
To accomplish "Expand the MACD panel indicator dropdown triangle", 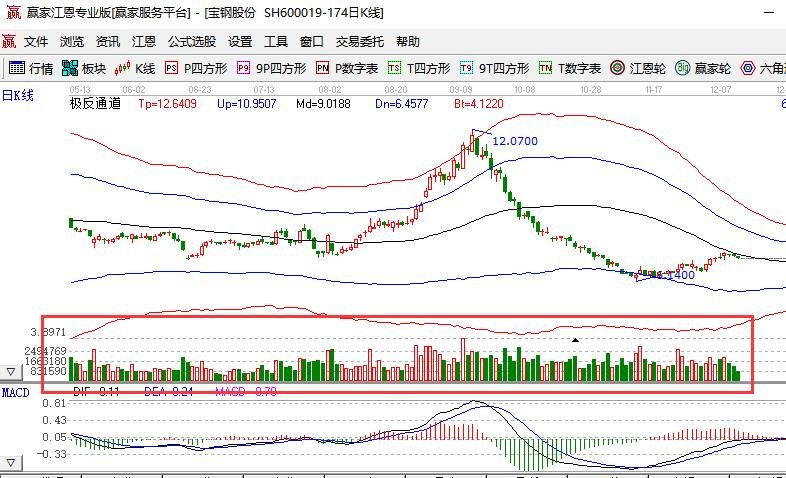I will (x=11, y=461).
